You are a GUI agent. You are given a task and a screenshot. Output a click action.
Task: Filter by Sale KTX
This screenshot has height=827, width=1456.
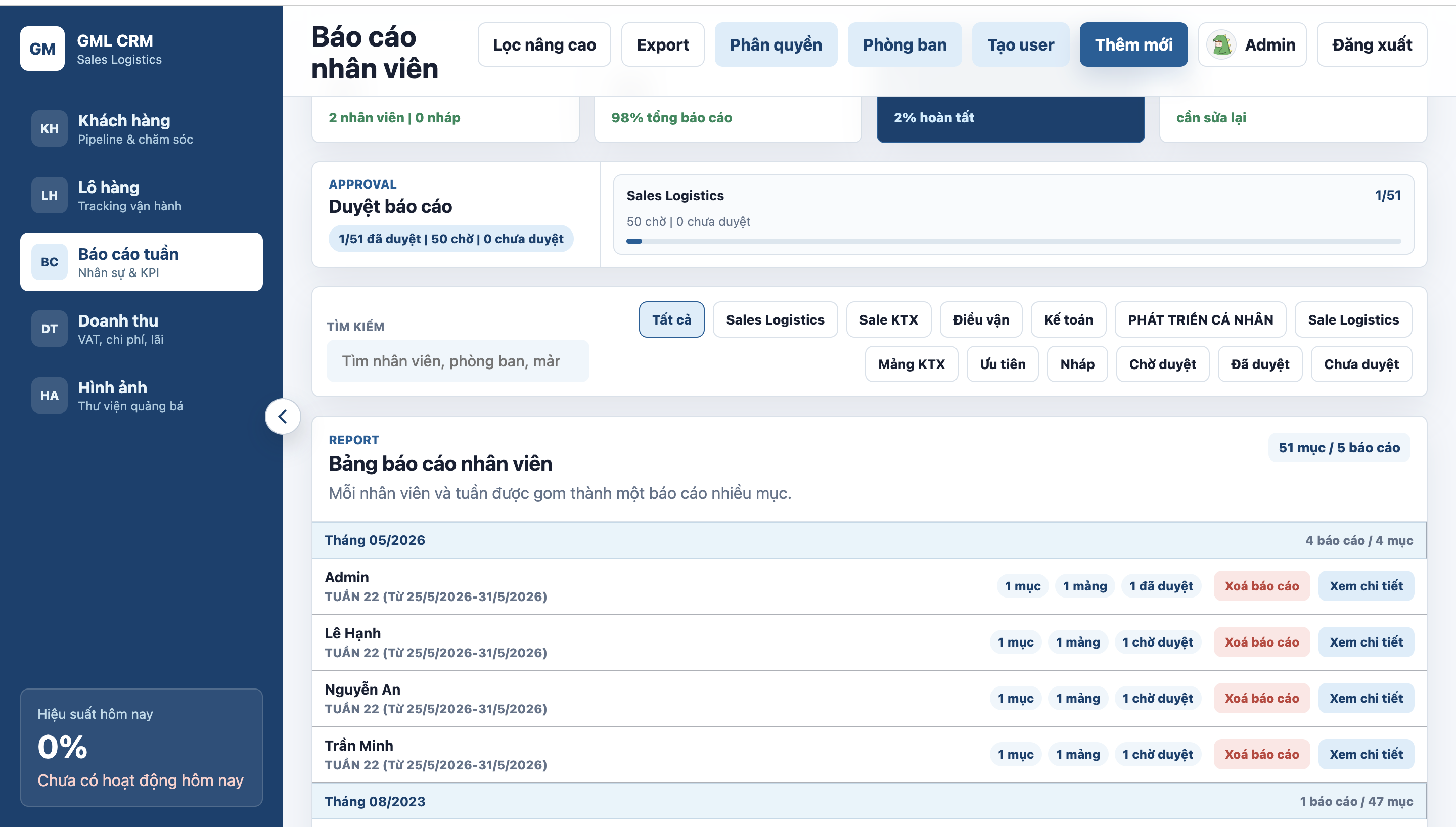point(889,320)
